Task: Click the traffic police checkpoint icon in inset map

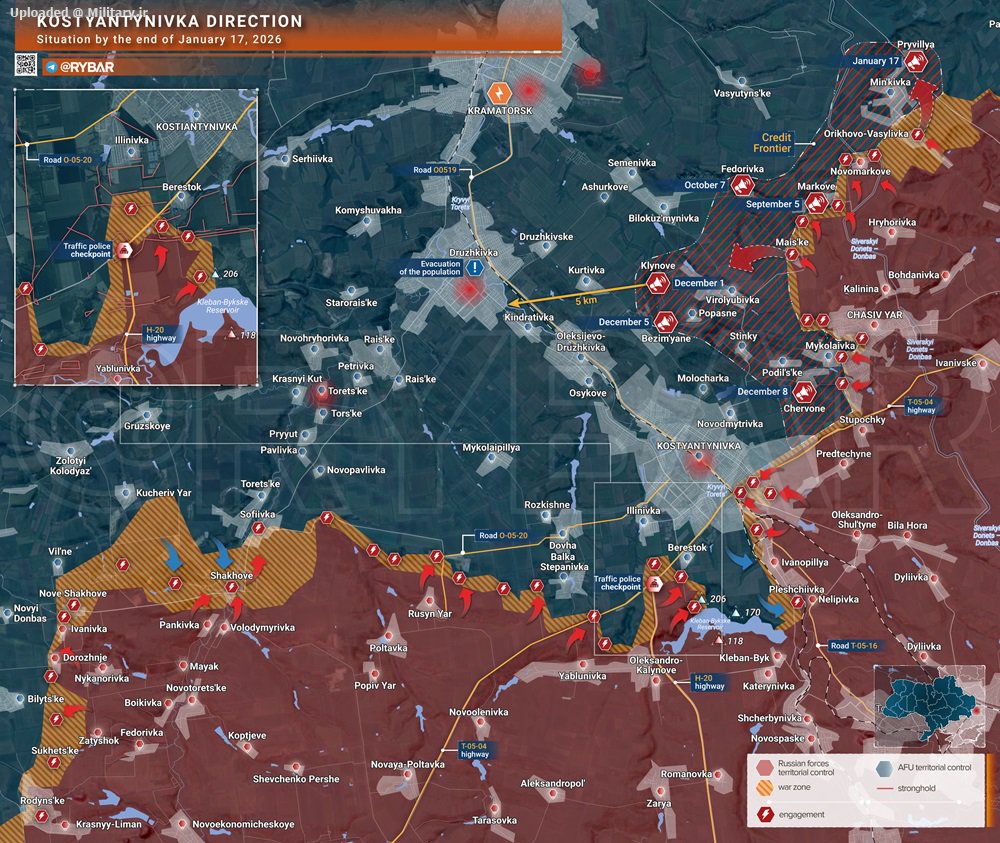Action: [x=124, y=250]
